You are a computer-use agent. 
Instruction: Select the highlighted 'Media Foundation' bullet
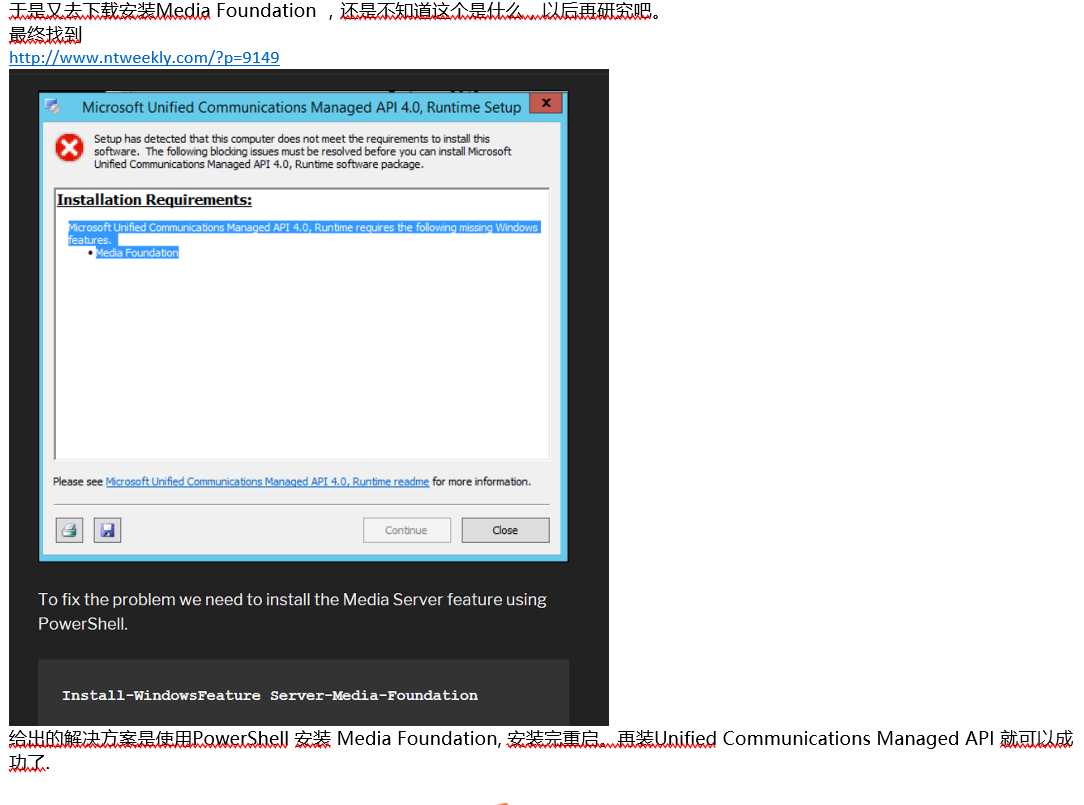pos(137,252)
